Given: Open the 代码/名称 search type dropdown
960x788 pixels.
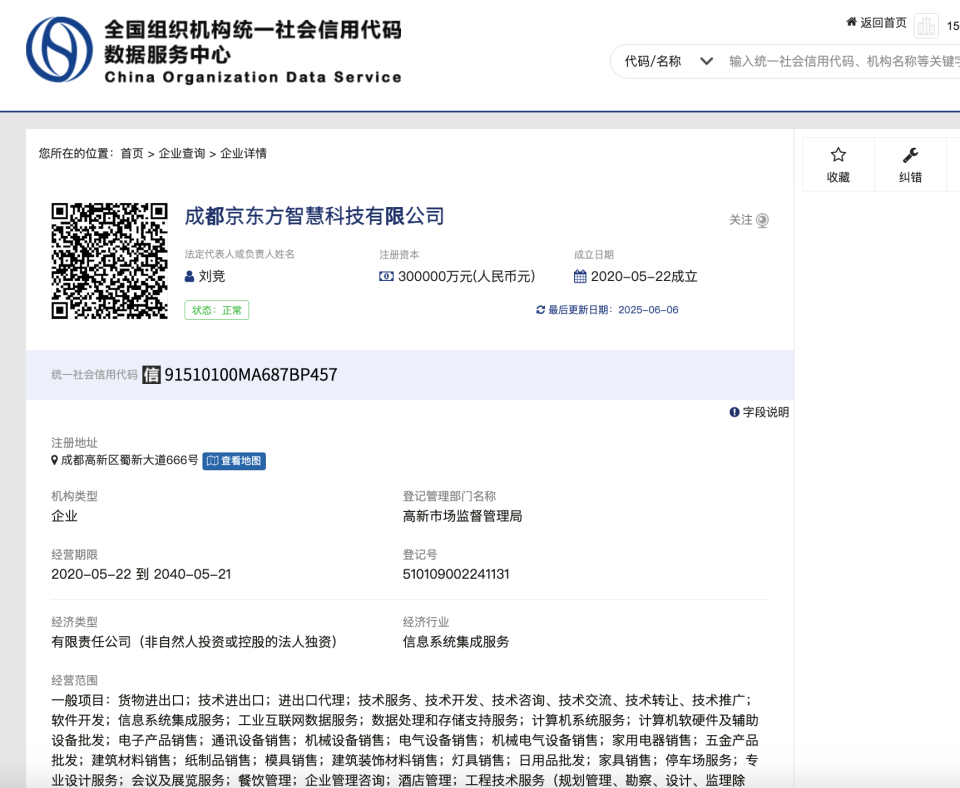Looking at the screenshot, I should (x=669, y=61).
